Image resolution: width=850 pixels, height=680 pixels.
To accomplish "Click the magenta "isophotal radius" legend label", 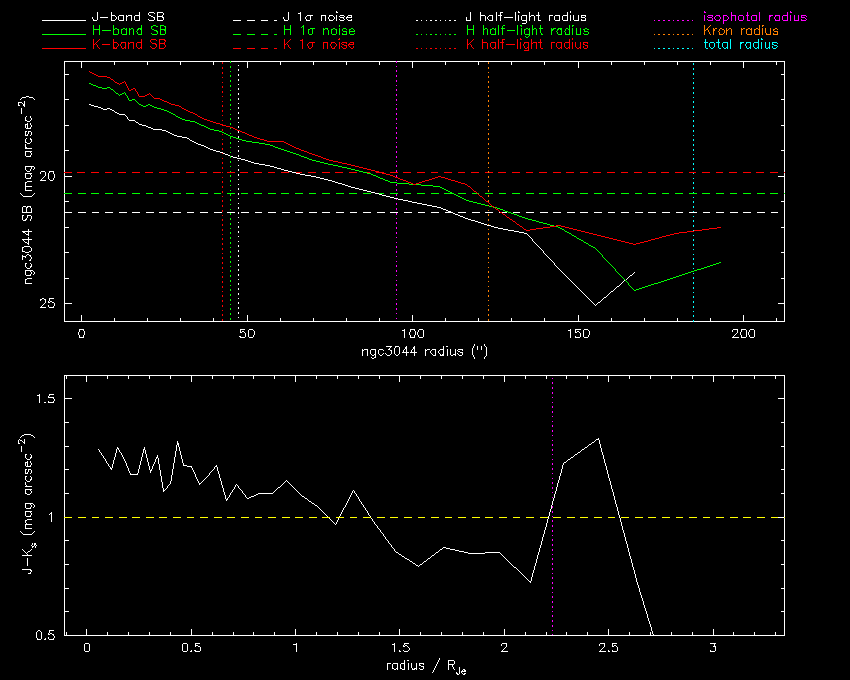I will (753, 18).
